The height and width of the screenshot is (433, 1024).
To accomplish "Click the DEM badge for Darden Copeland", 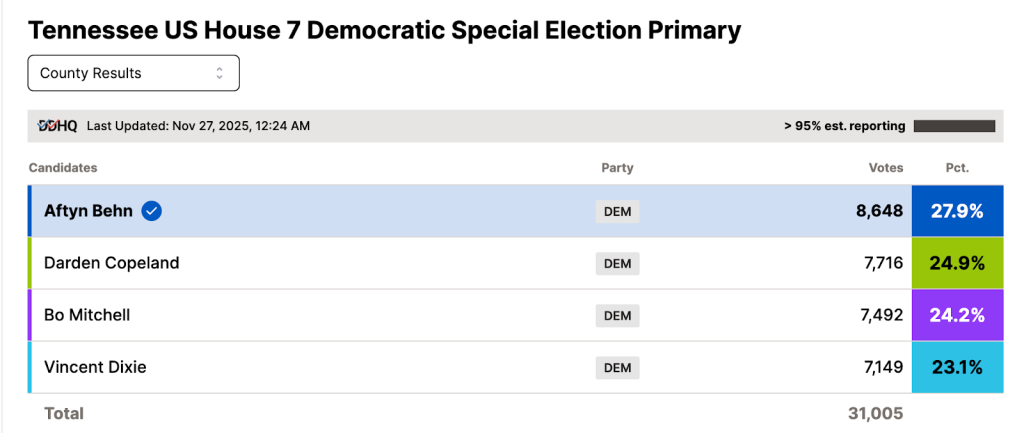I will tap(617, 264).
